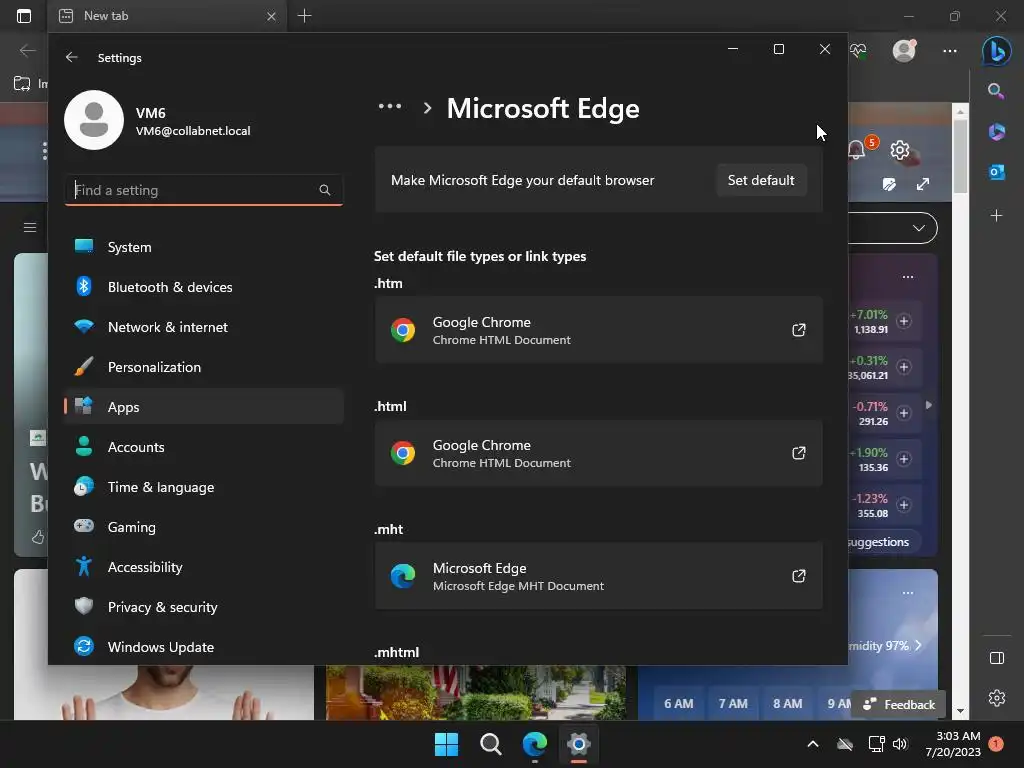1024x768 pixels.
Task: Open the weather widget more options ellipsis
Action: pyautogui.click(x=908, y=593)
